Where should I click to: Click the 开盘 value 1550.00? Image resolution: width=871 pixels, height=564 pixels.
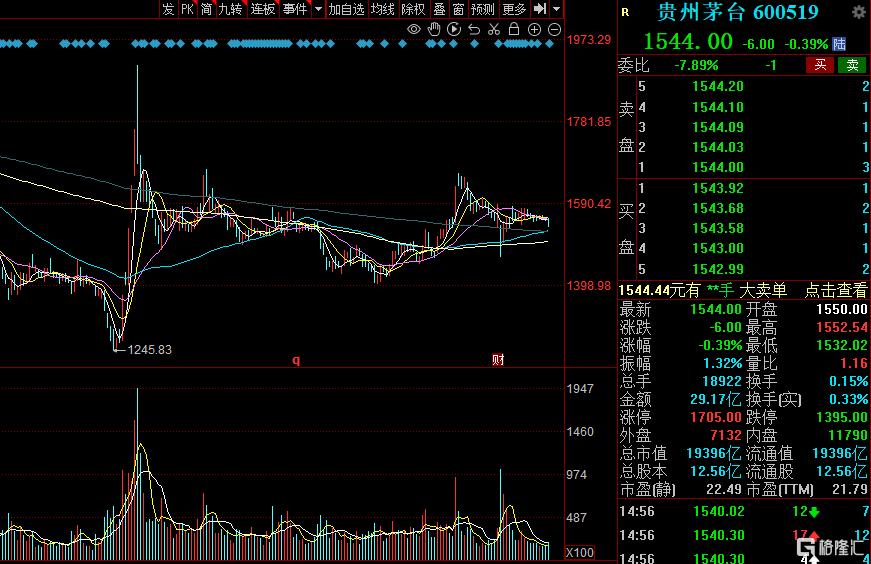pos(842,309)
